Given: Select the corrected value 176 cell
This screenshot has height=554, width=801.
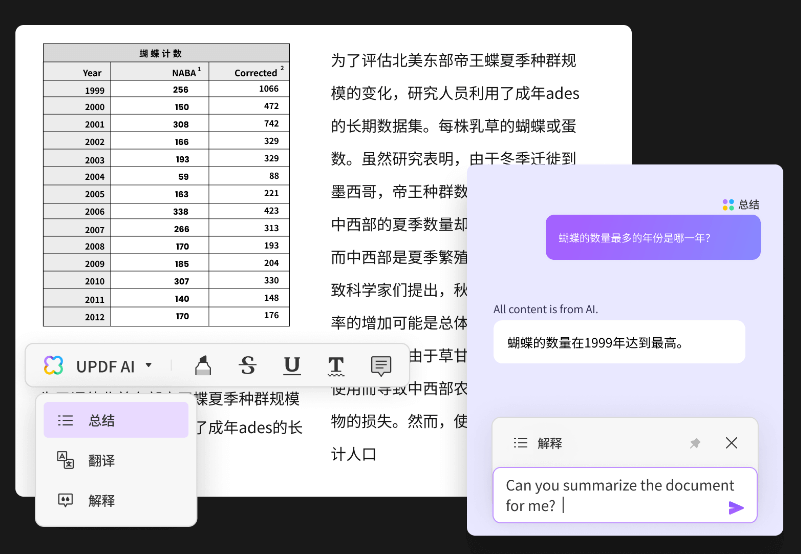Looking at the screenshot, I should 249,315.
